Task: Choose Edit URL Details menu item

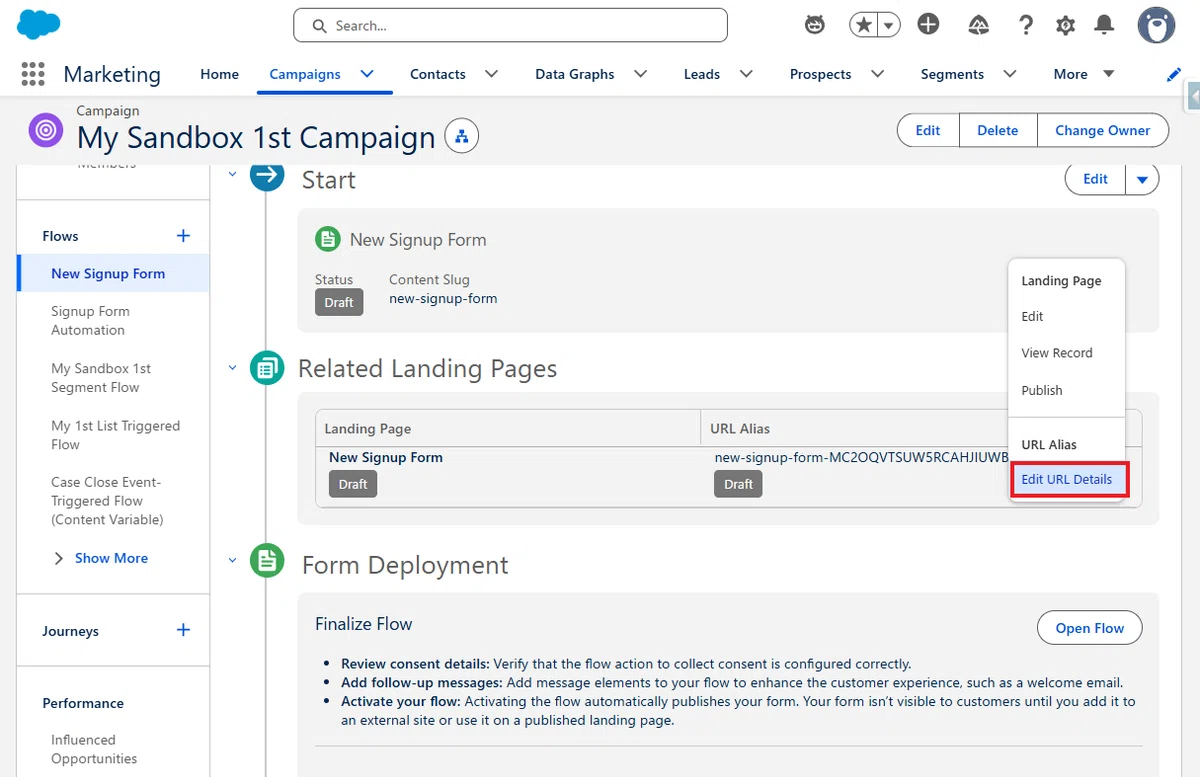Action: pyautogui.click(x=1066, y=480)
